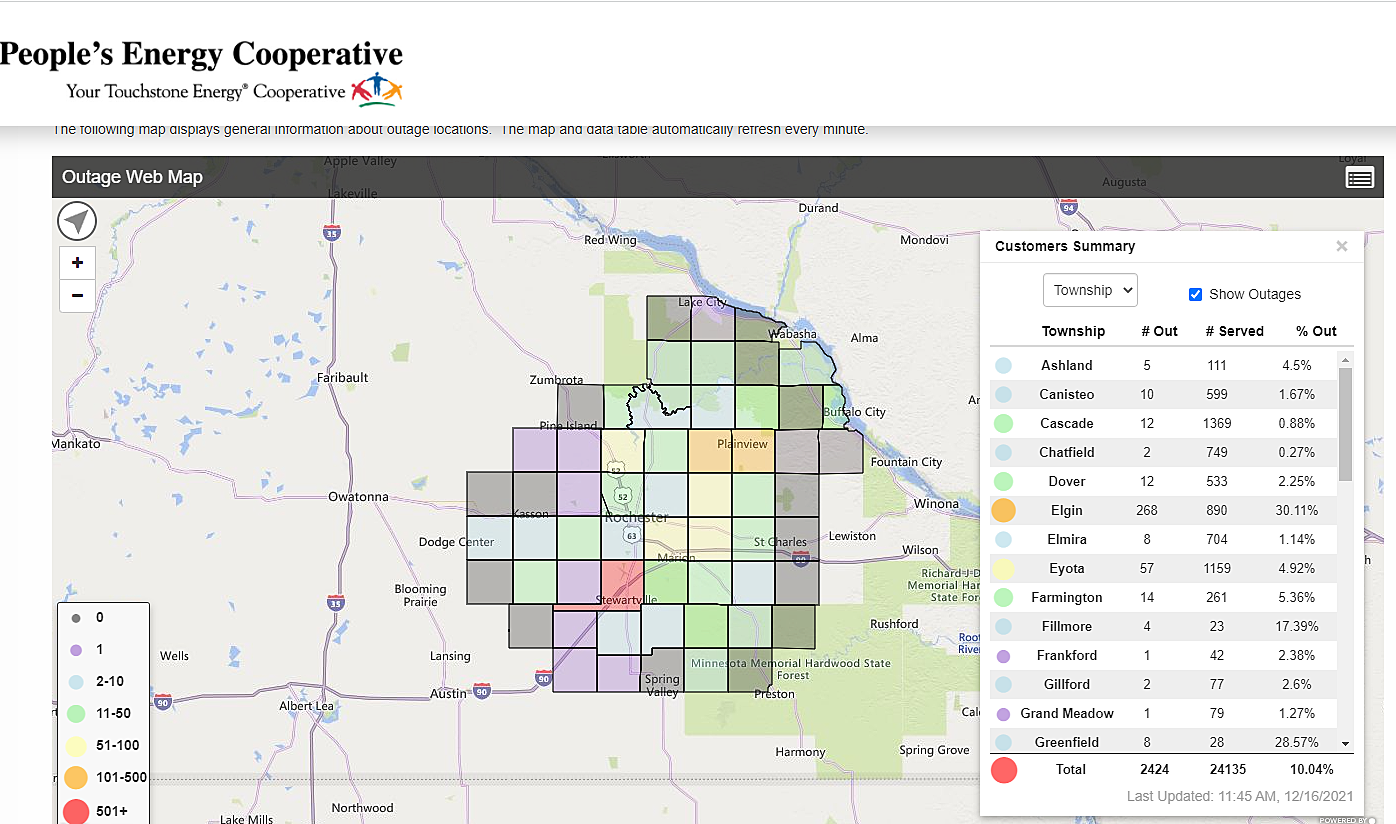This screenshot has width=1396, height=824.
Task: Select the Ashland township row
Action: [x=1164, y=366]
